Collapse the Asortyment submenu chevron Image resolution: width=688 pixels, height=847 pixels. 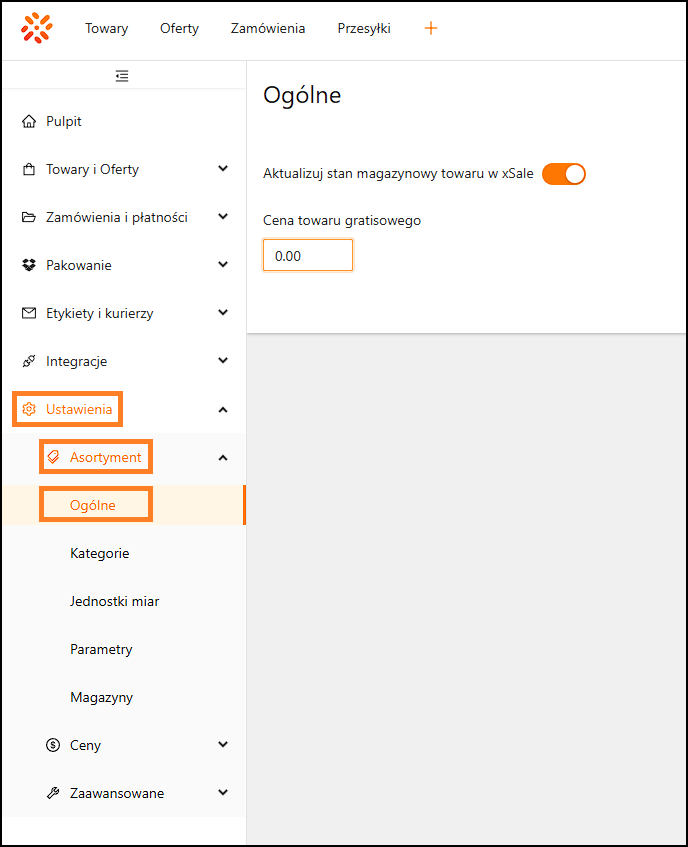223,458
